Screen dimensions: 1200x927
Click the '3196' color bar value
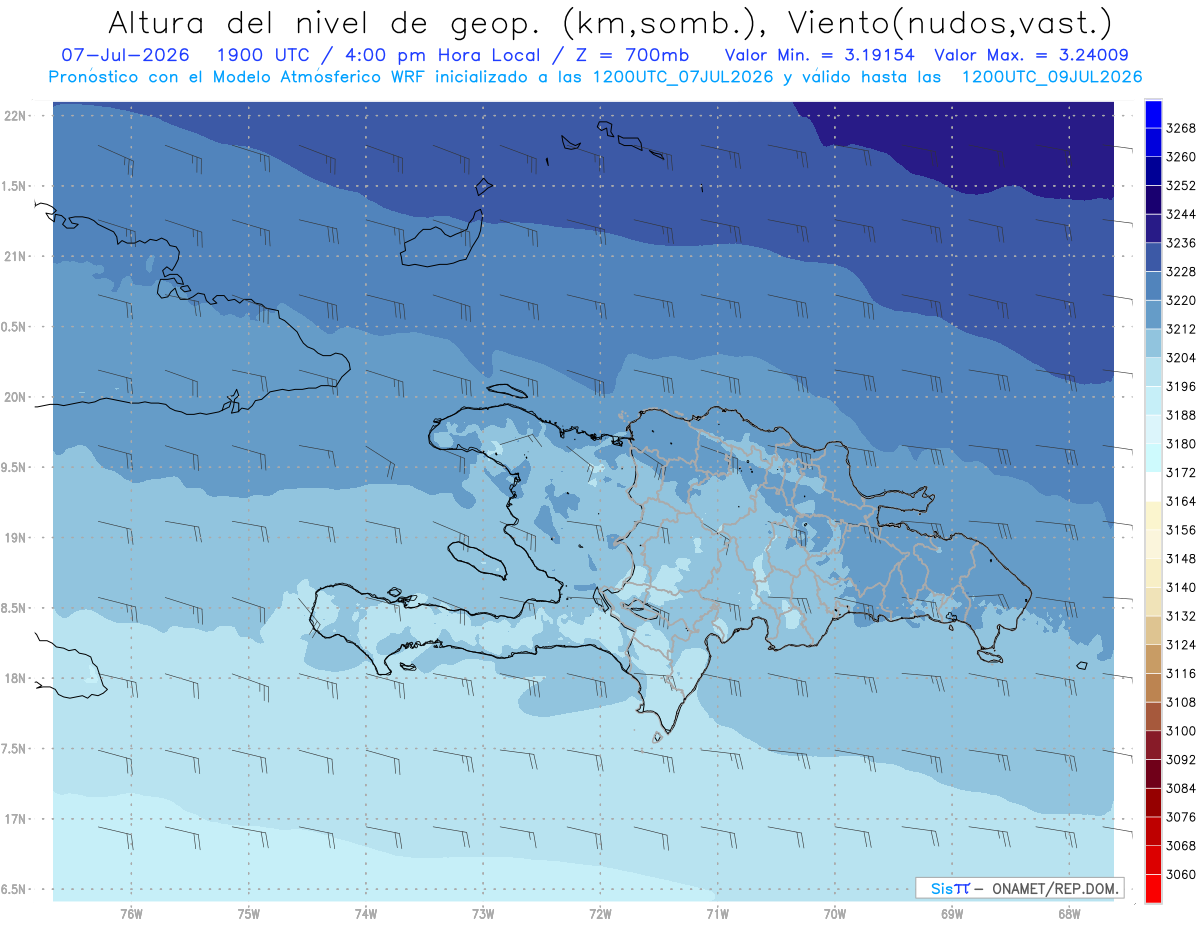(1181, 387)
